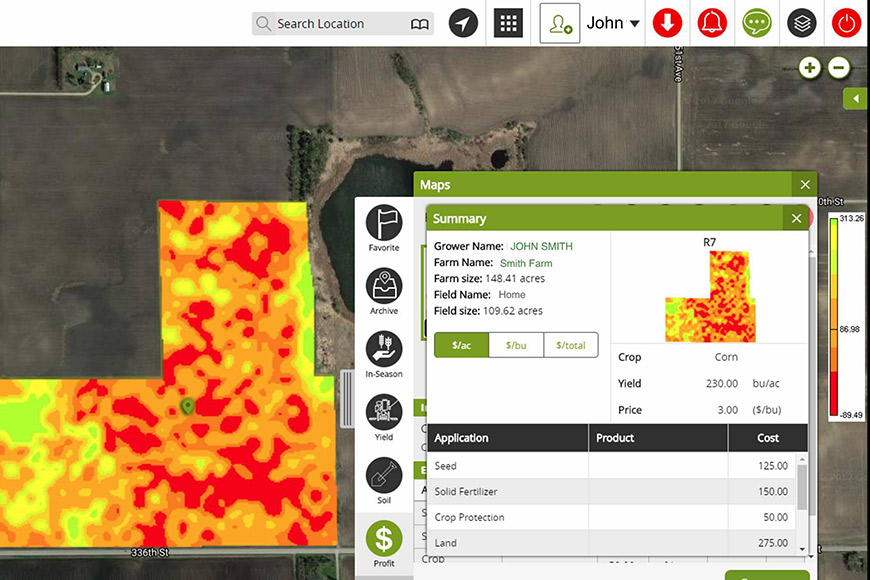Click the profit color legend bar

point(833,317)
